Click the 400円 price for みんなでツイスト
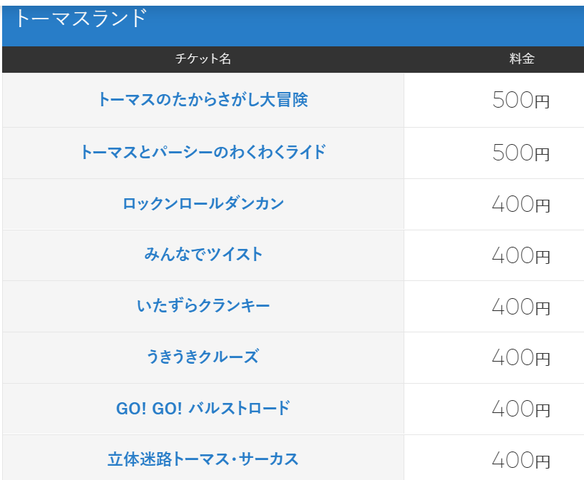Image resolution: width=584 pixels, height=480 pixels. tap(521, 256)
